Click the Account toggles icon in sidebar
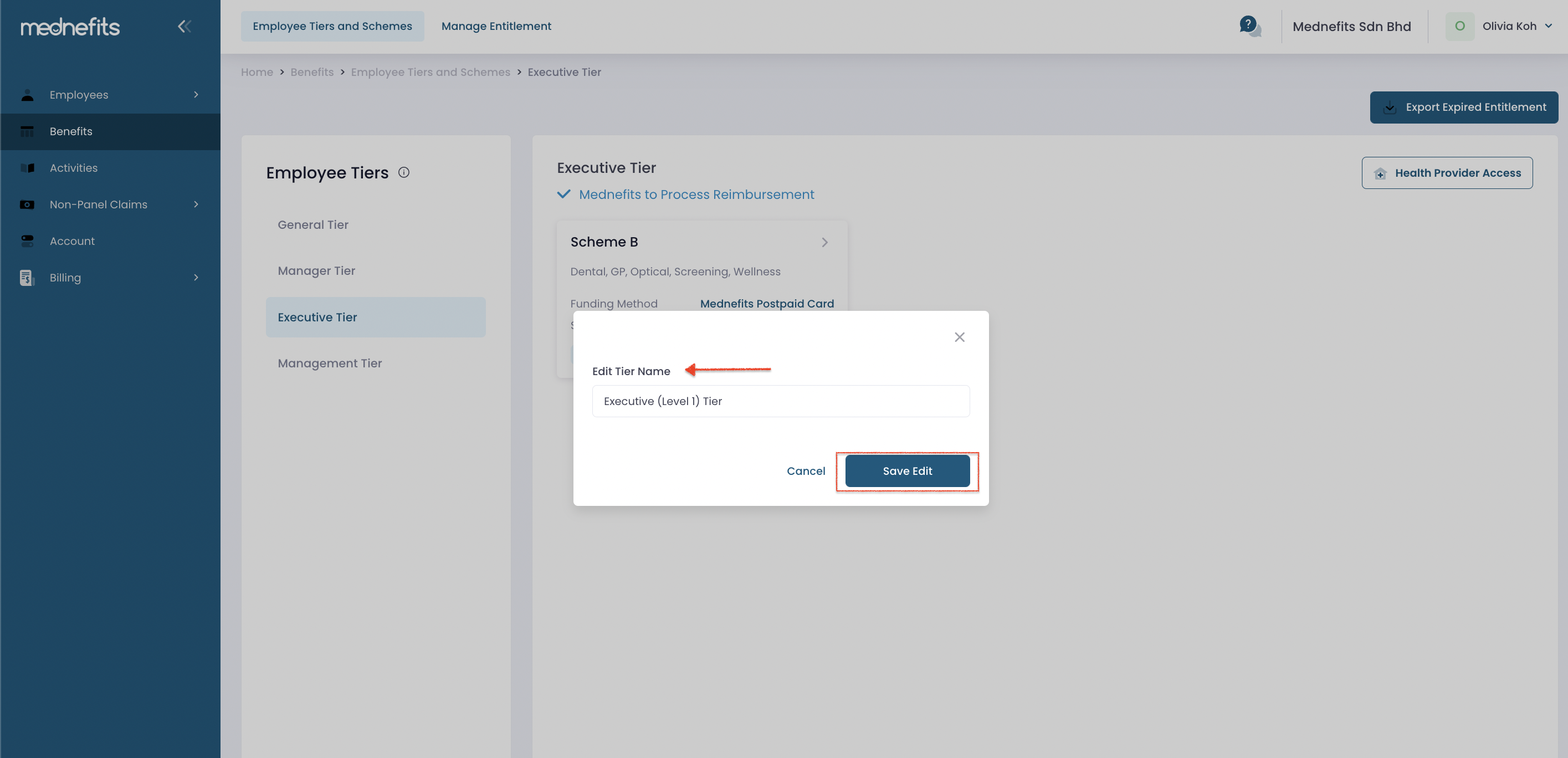Viewport: 1568px width, 758px height. coord(28,240)
